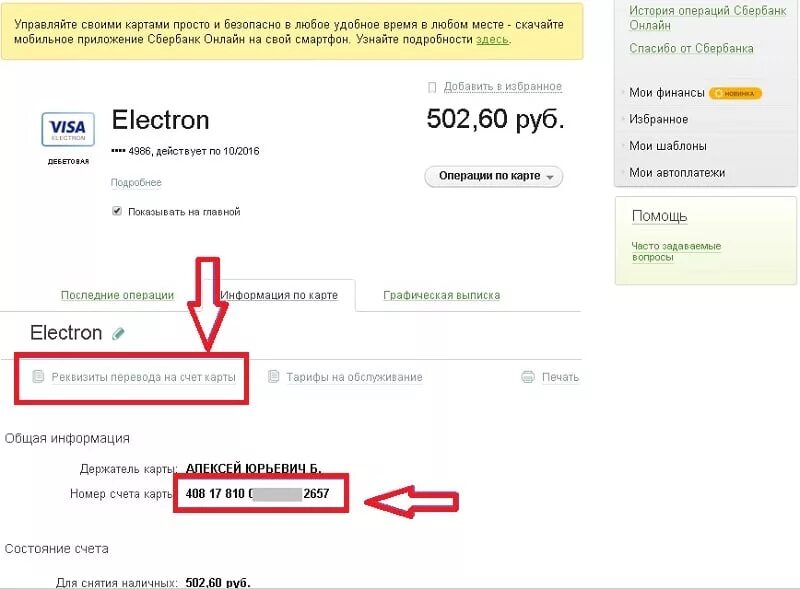Click the здесь link in yellow banner
800x589 pixels.
coord(492,40)
